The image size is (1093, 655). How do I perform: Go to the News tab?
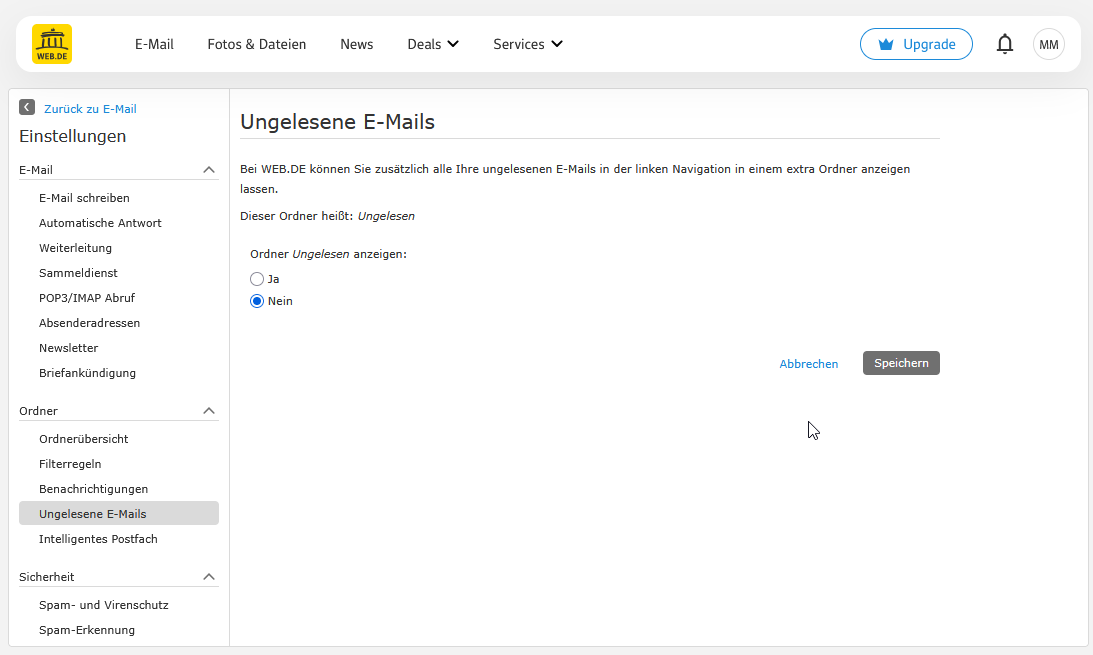[x=356, y=44]
